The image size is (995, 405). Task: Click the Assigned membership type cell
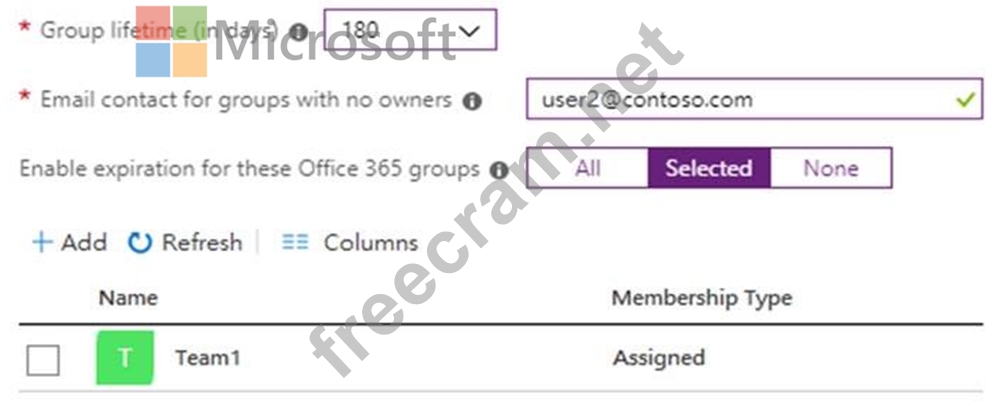tap(658, 358)
